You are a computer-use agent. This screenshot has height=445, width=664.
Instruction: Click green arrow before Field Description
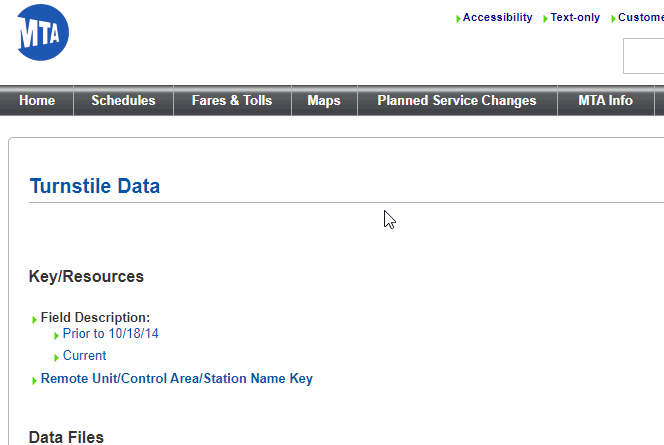pos(35,319)
